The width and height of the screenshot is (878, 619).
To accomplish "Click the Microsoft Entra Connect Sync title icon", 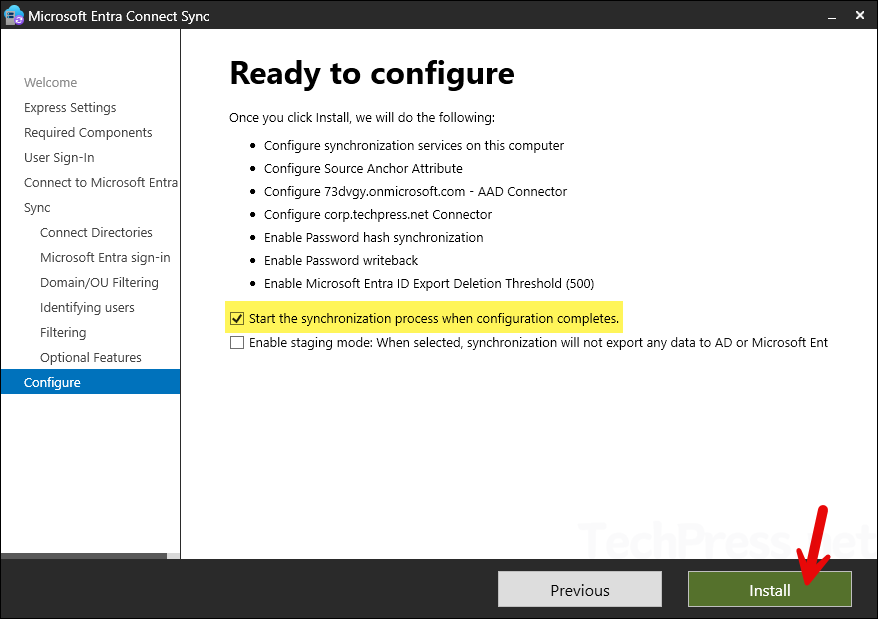I will pyautogui.click(x=13, y=15).
